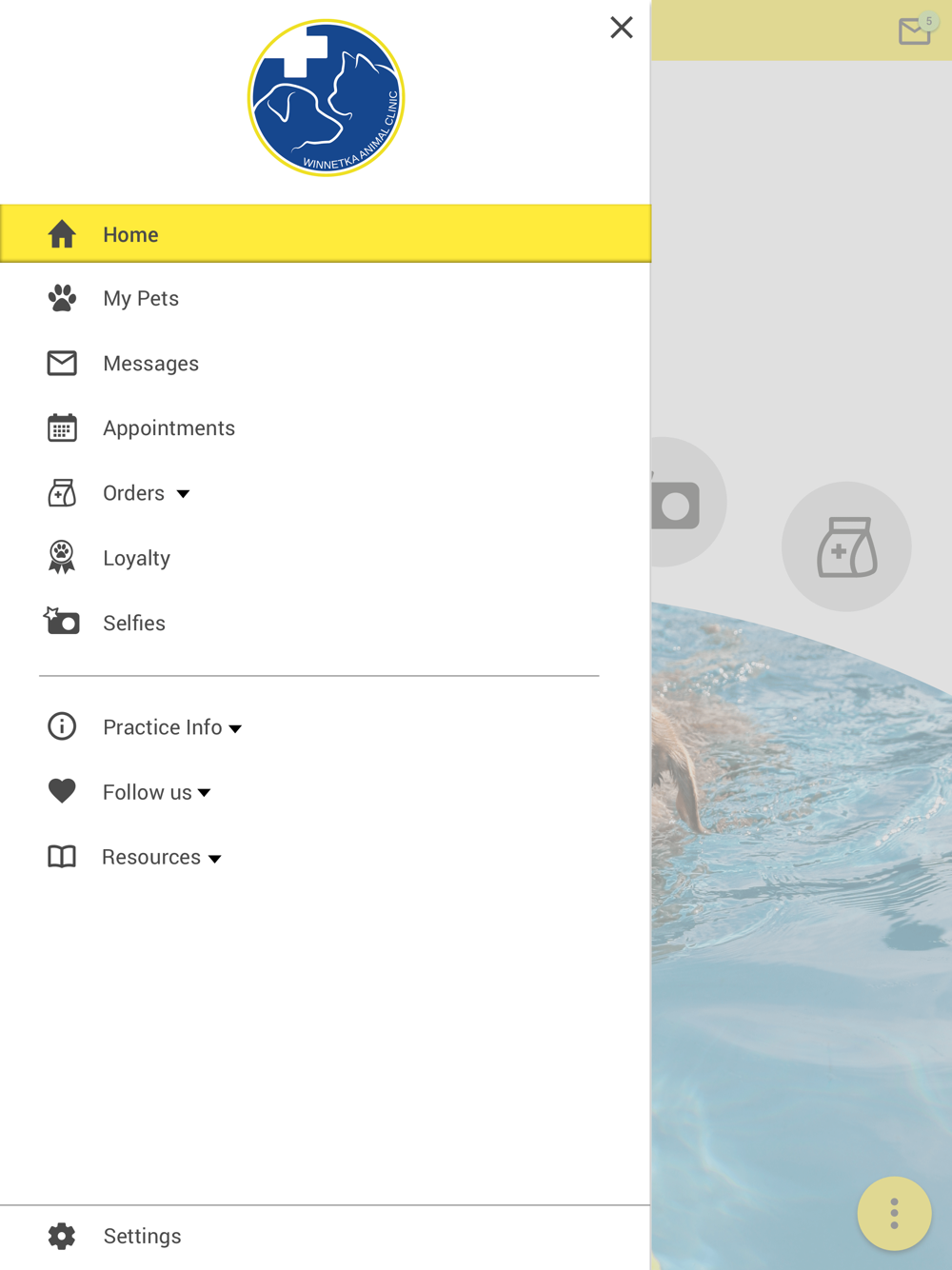Select the Practice Info label

(x=162, y=727)
